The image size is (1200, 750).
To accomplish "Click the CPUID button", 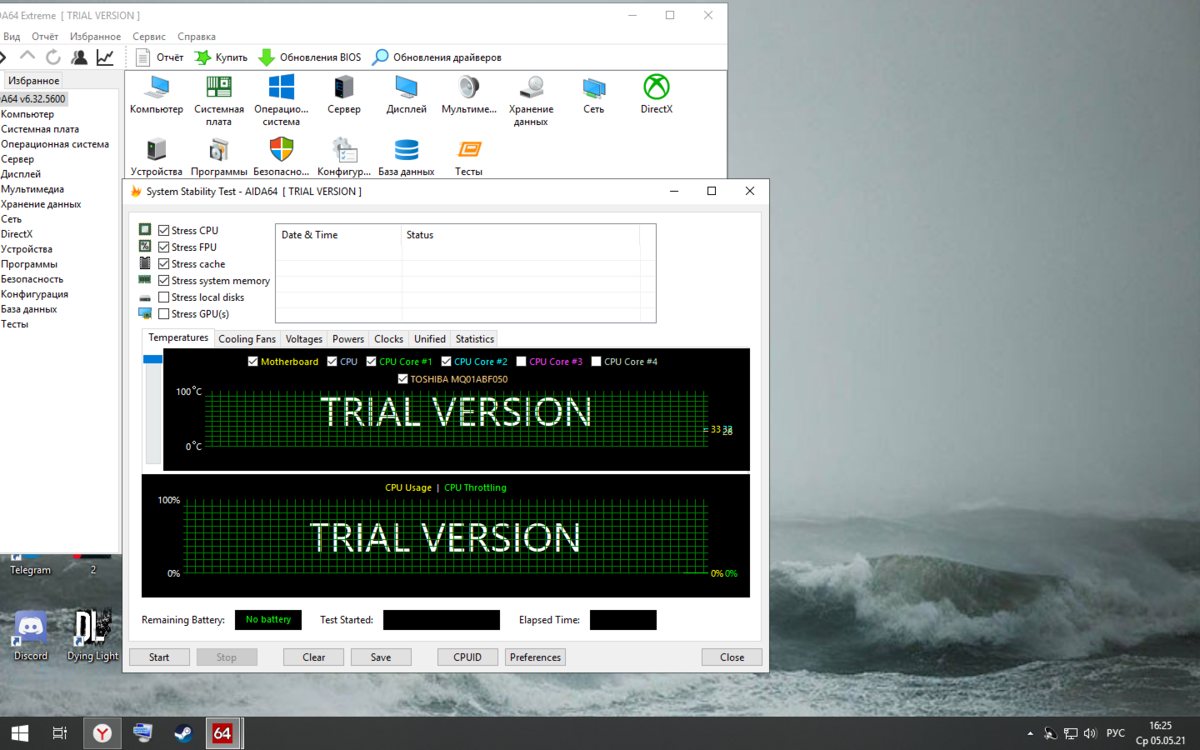I will point(468,657).
